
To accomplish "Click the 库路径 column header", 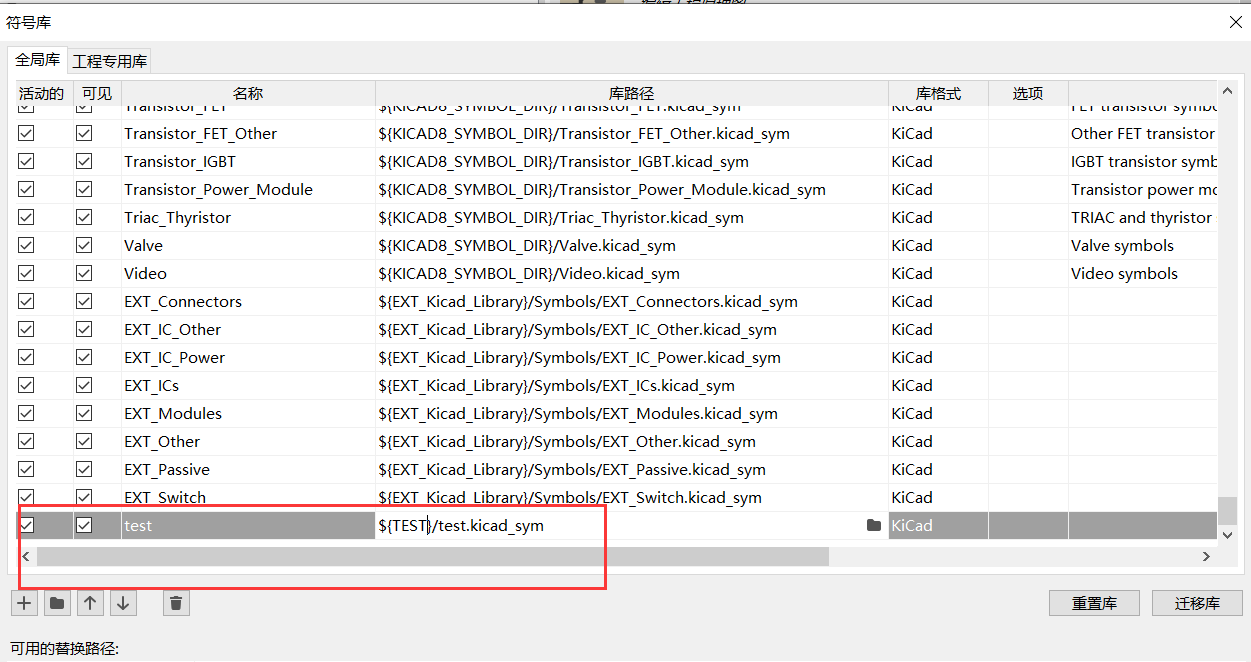I will [x=631, y=93].
